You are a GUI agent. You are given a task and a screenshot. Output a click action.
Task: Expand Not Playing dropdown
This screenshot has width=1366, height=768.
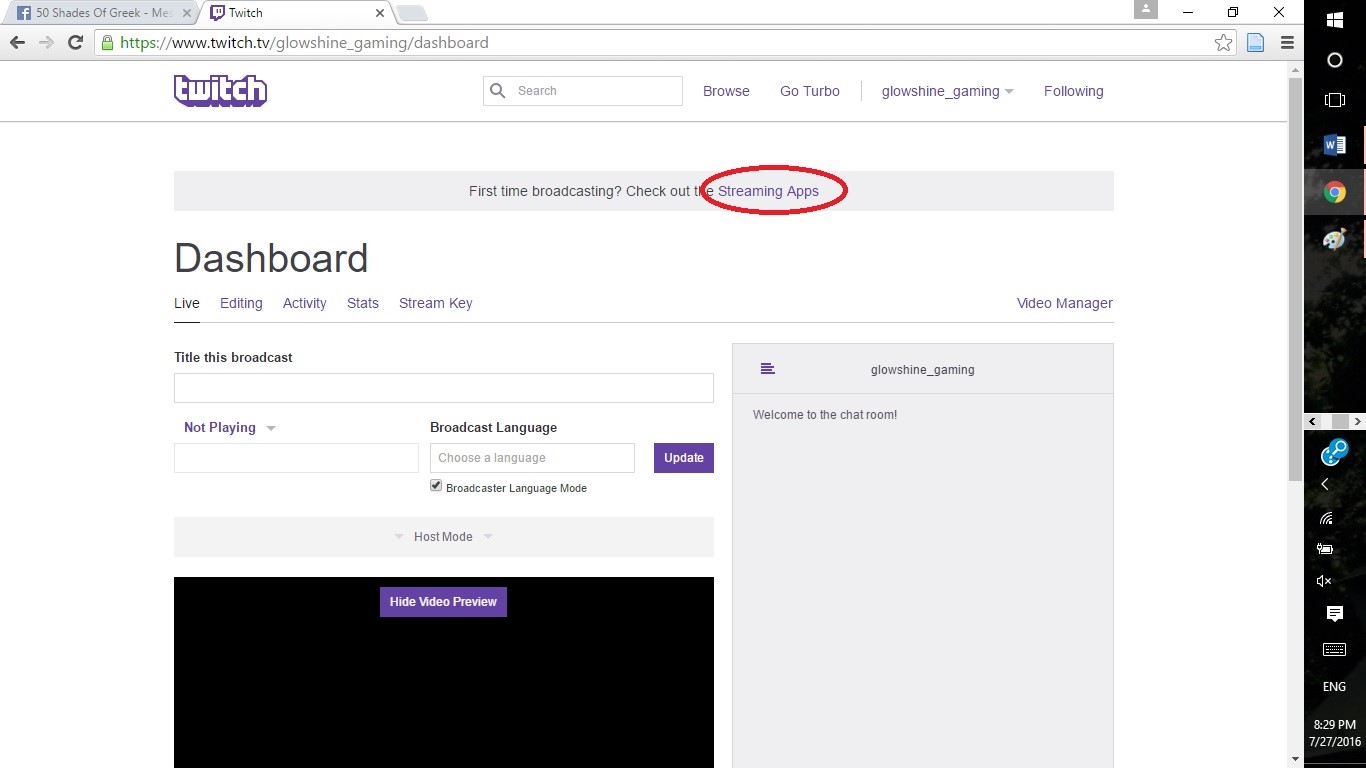click(229, 427)
